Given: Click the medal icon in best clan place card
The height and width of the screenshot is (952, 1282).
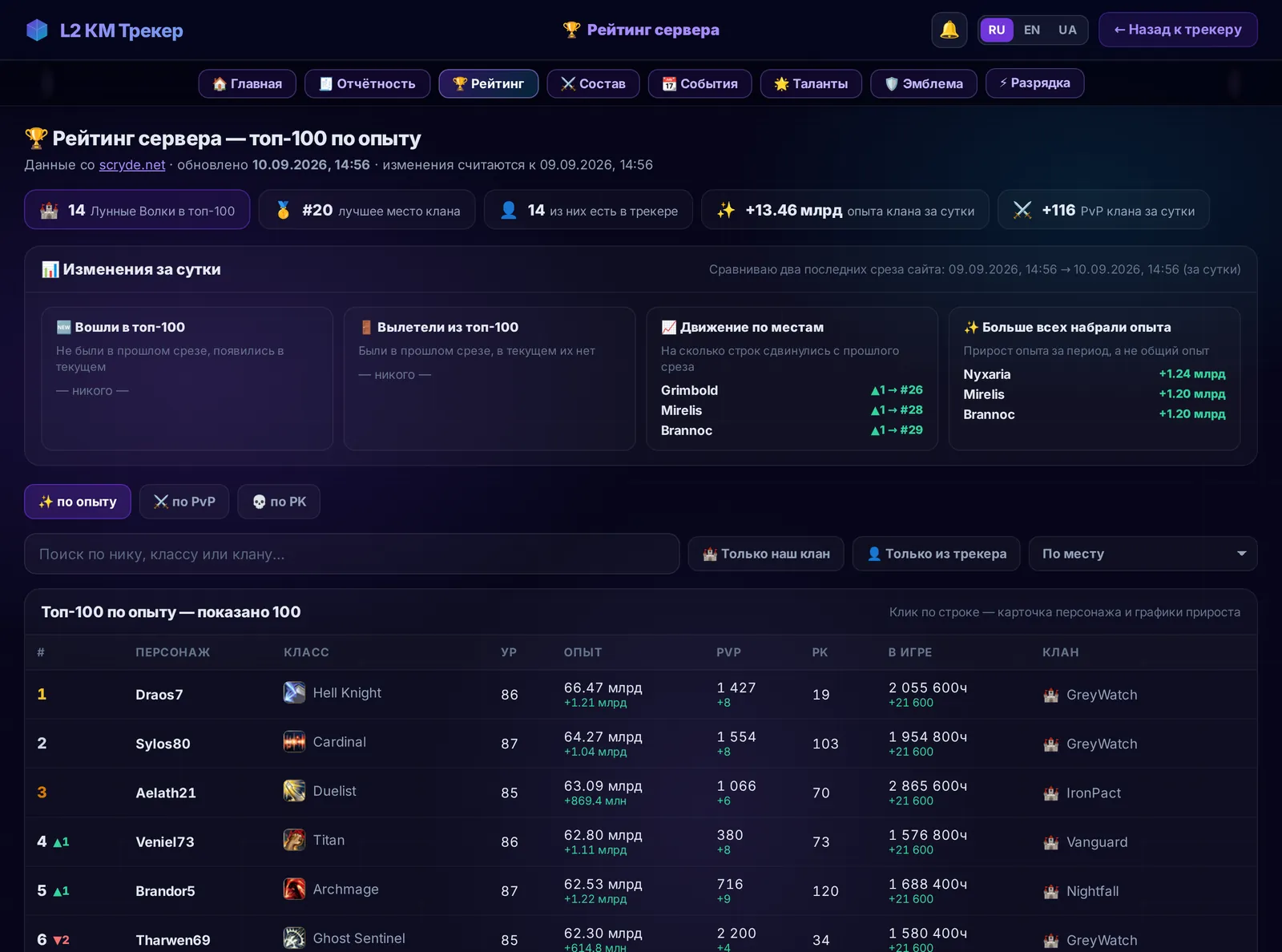Looking at the screenshot, I should tap(283, 210).
